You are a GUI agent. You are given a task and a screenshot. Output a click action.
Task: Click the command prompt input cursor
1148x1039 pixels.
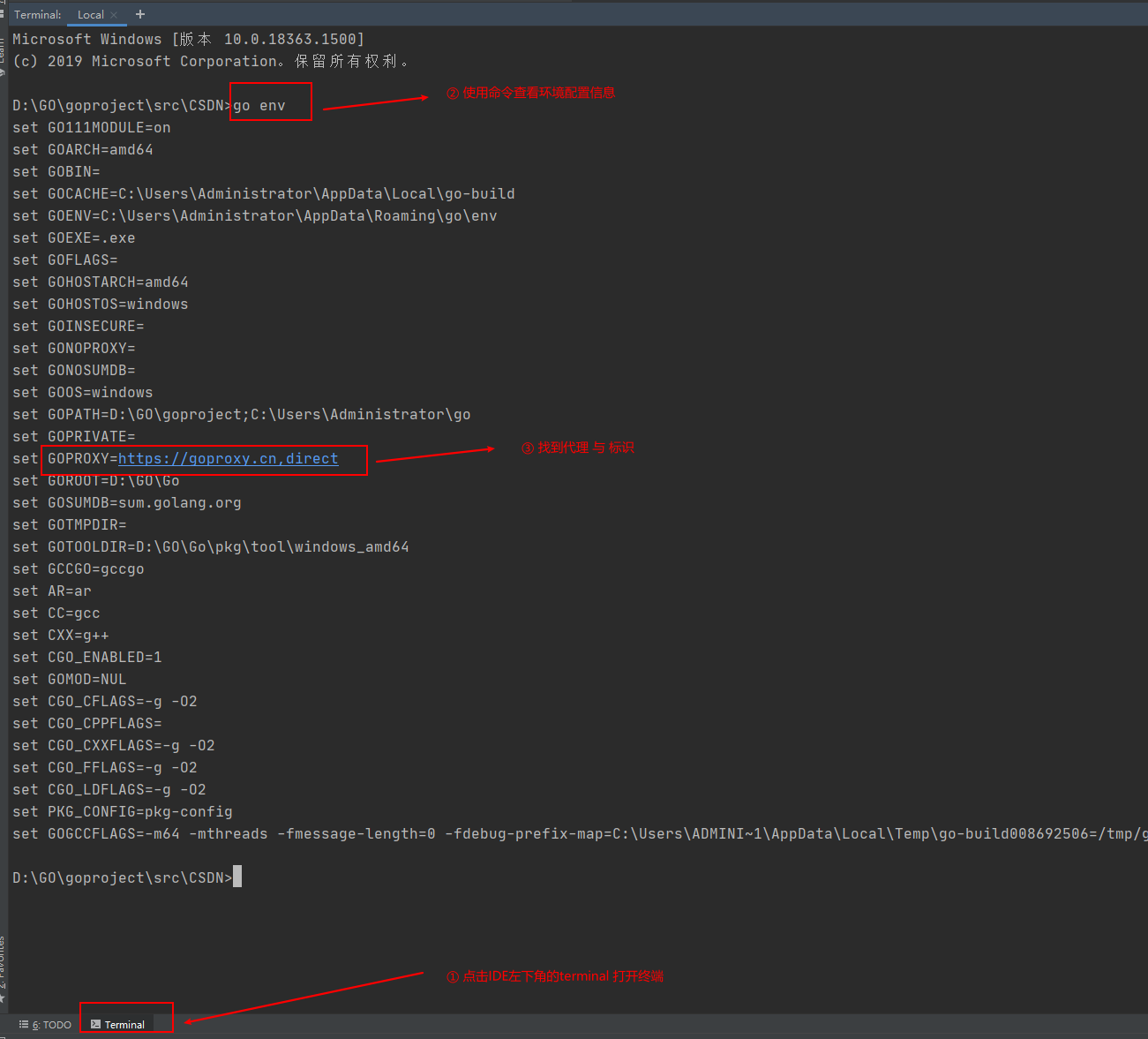point(237,877)
